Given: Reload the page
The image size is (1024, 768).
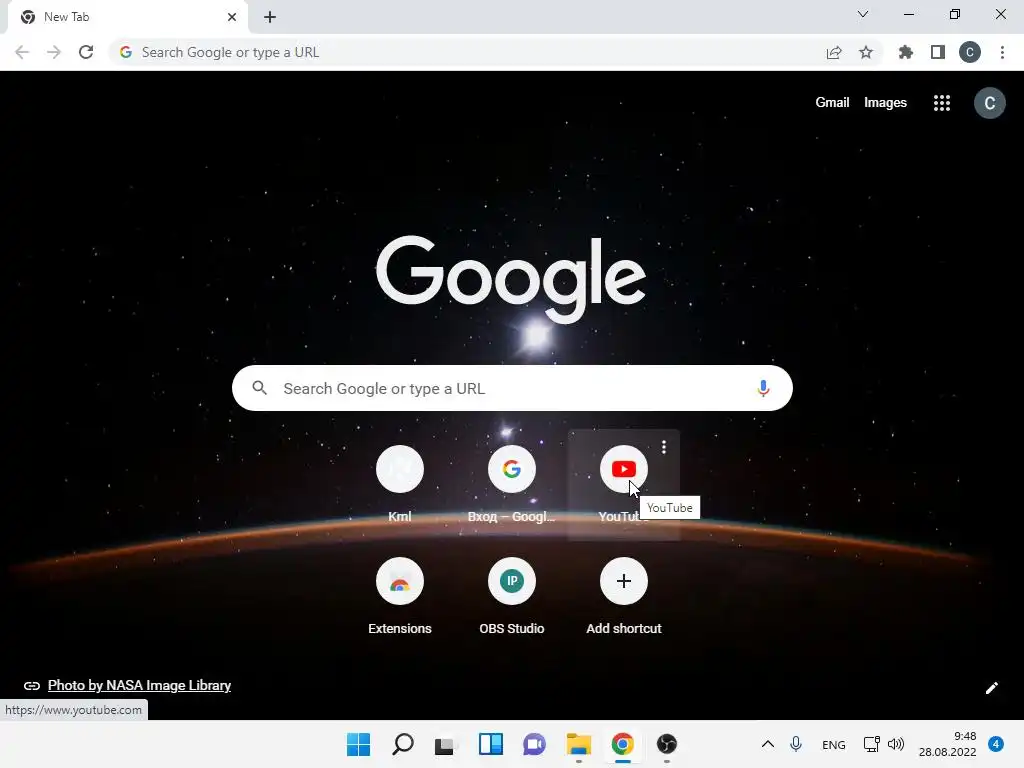Looking at the screenshot, I should pos(86,52).
